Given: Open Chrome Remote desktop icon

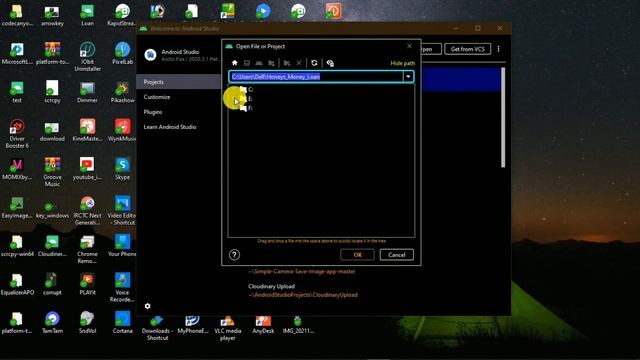Looking at the screenshot, I should [87, 249].
